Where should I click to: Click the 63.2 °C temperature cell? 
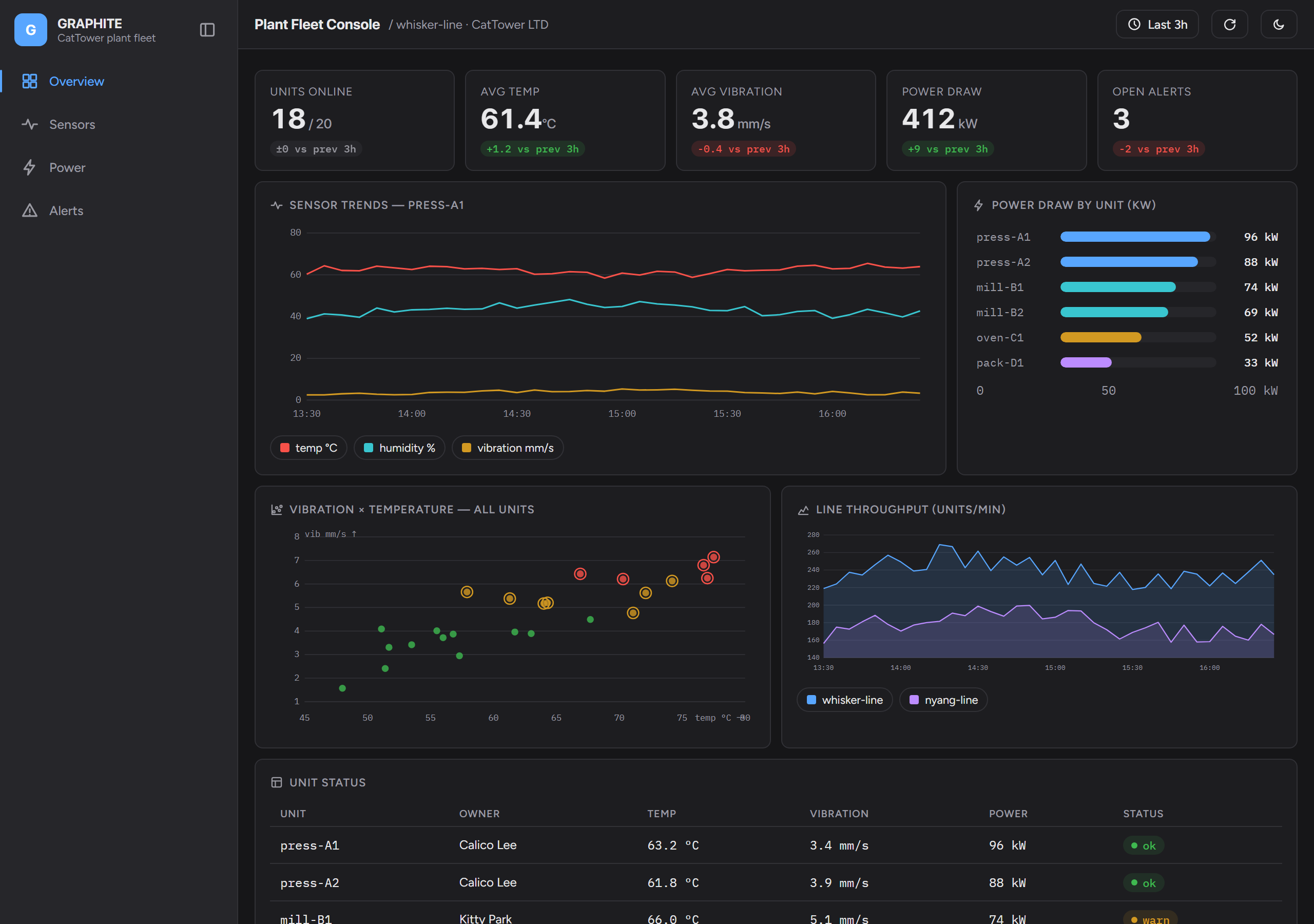click(x=673, y=845)
